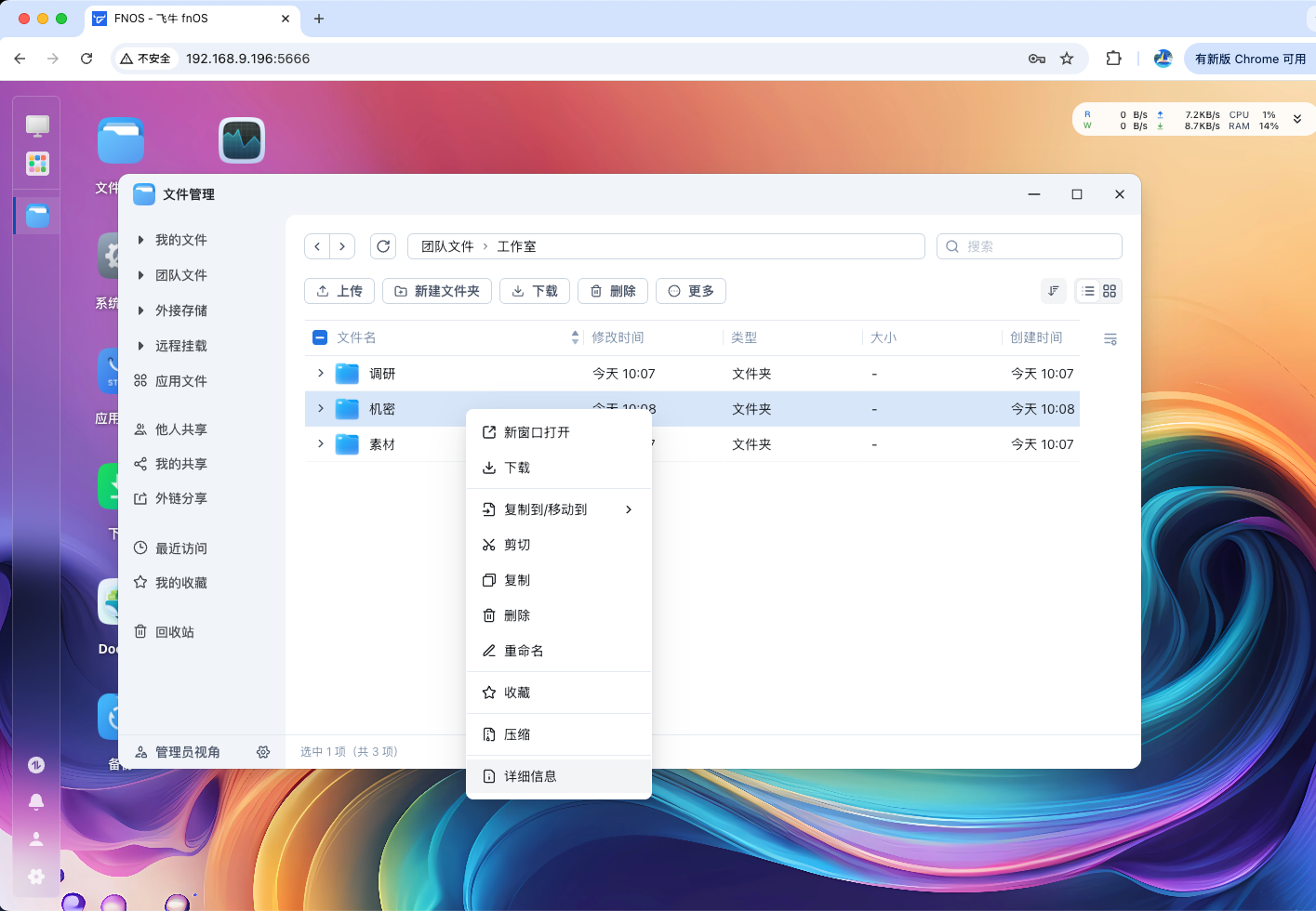Click the 新建文件夹 button
Image resolution: width=1316 pixels, height=911 pixels.
436,291
